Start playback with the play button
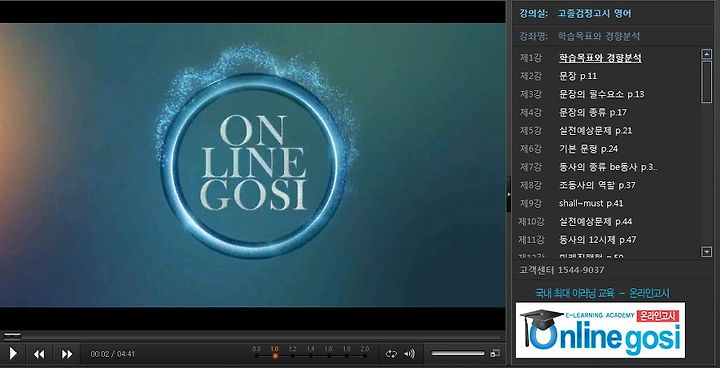Viewport: 720px width, 368px height. [13, 353]
